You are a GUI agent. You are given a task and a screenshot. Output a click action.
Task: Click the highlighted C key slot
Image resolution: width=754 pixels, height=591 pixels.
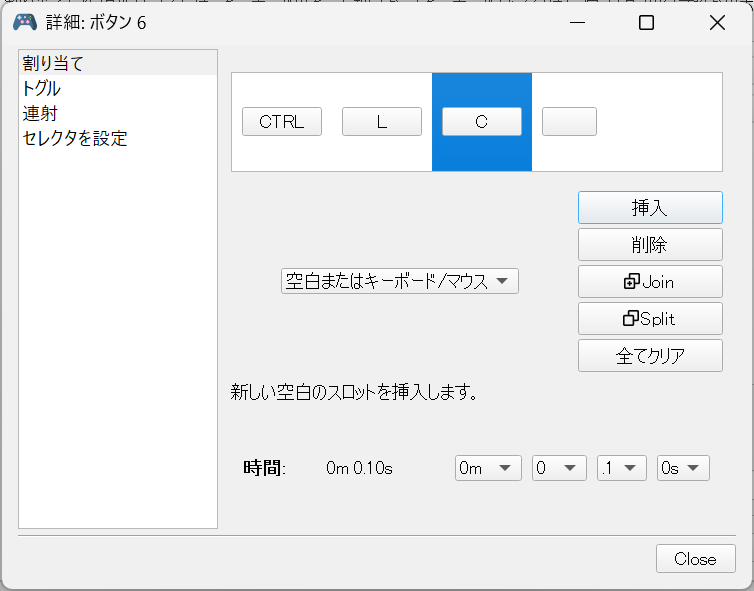click(x=481, y=122)
